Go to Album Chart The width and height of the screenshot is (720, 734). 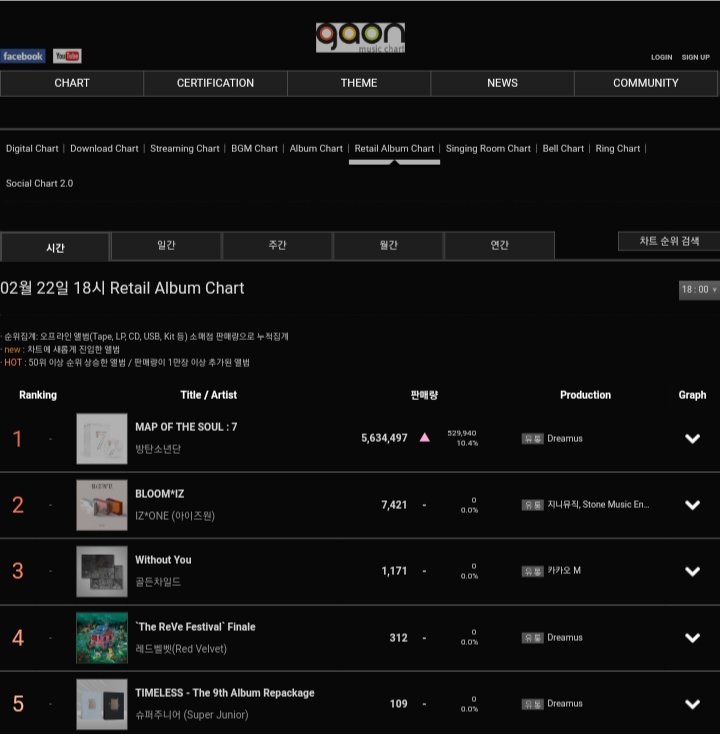tap(316, 148)
